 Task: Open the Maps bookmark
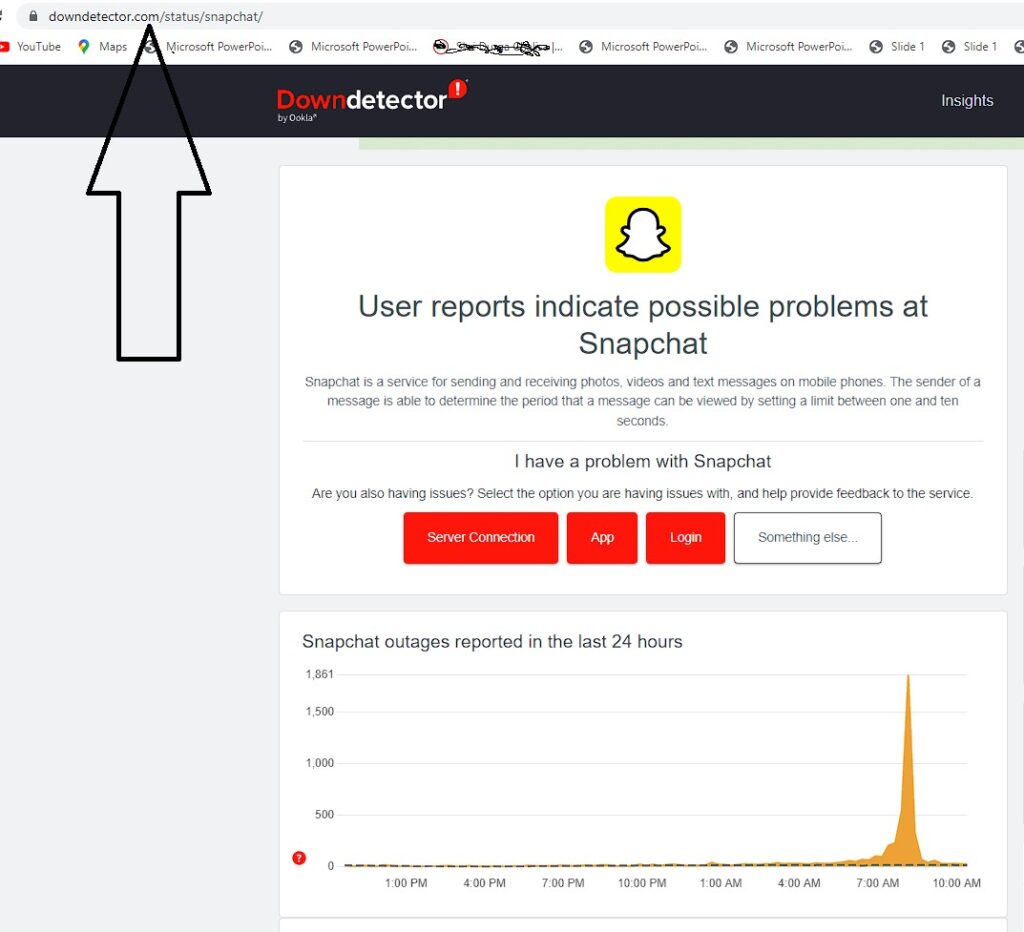point(103,46)
